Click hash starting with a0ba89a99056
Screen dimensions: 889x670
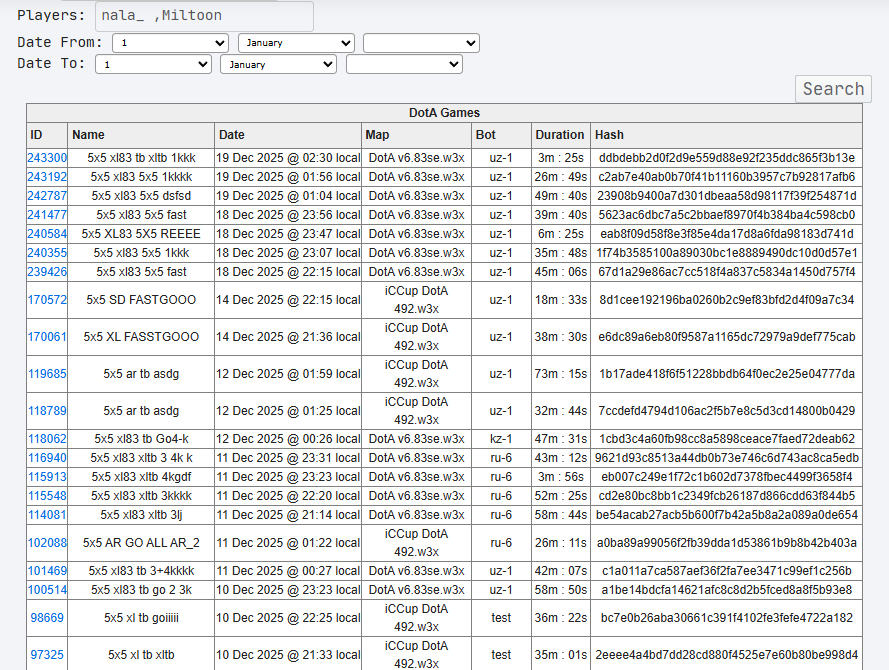726,543
